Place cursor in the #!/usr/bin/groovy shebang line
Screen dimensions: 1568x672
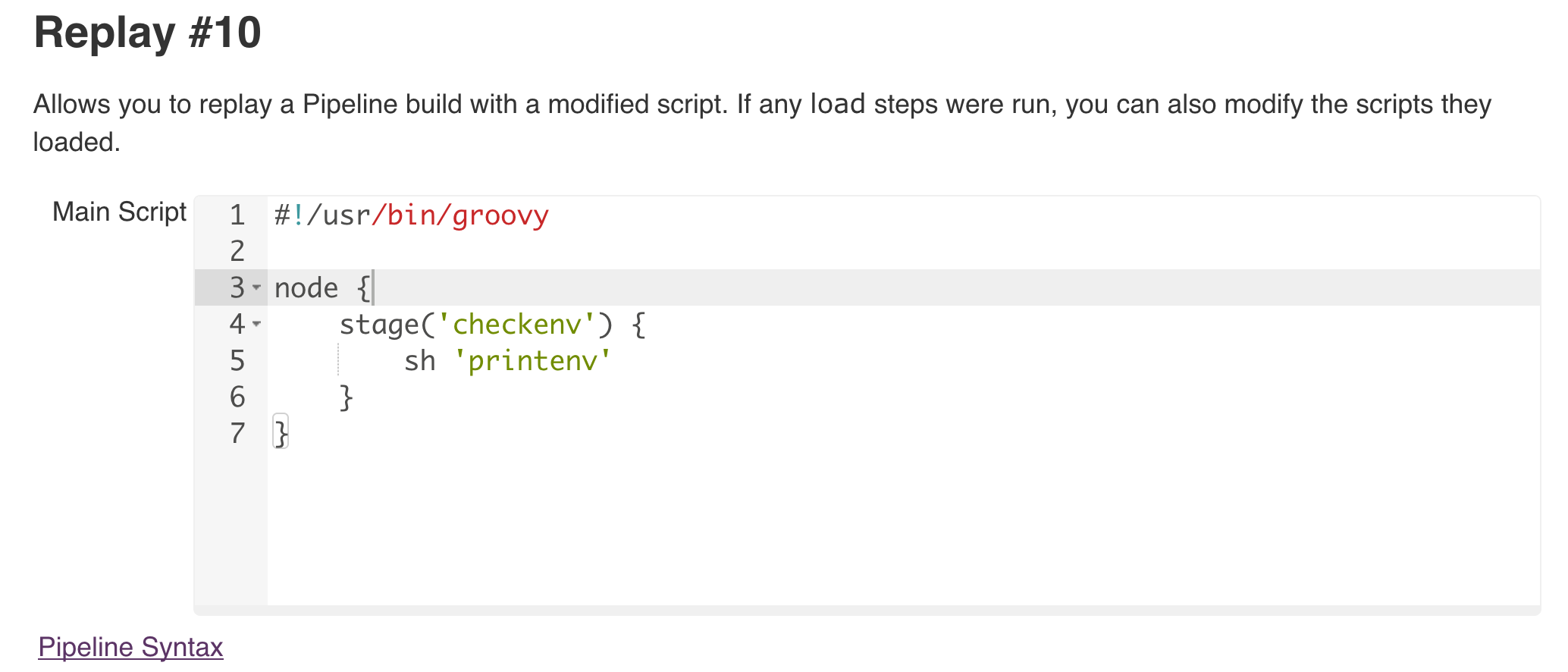[x=411, y=215]
